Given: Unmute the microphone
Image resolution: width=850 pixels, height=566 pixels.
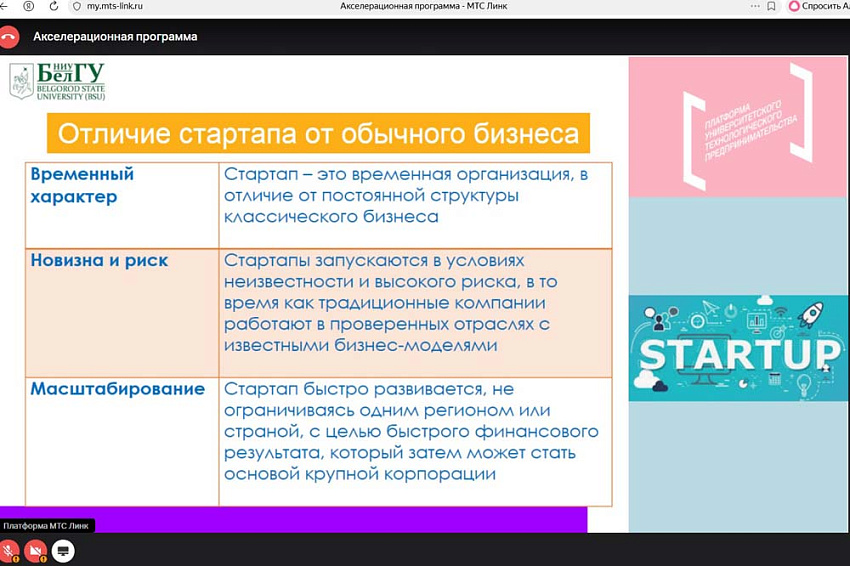Looking at the screenshot, I should [11, 550].
